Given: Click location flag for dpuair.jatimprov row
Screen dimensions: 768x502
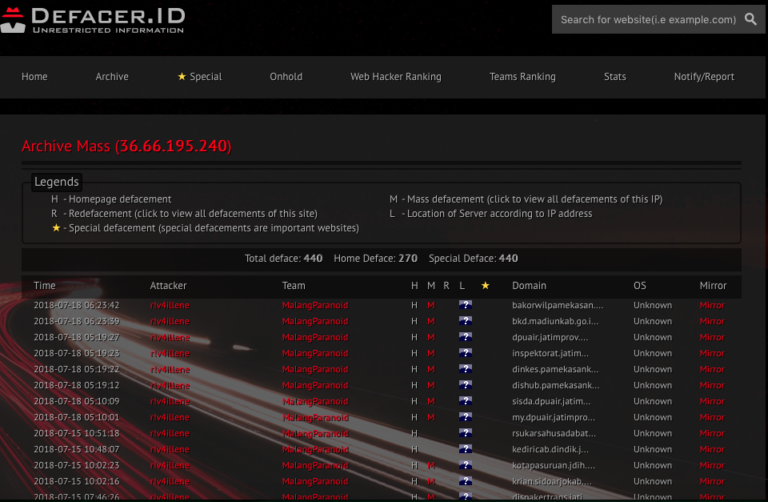Looking at the screenshot, I should coord(465,337).
